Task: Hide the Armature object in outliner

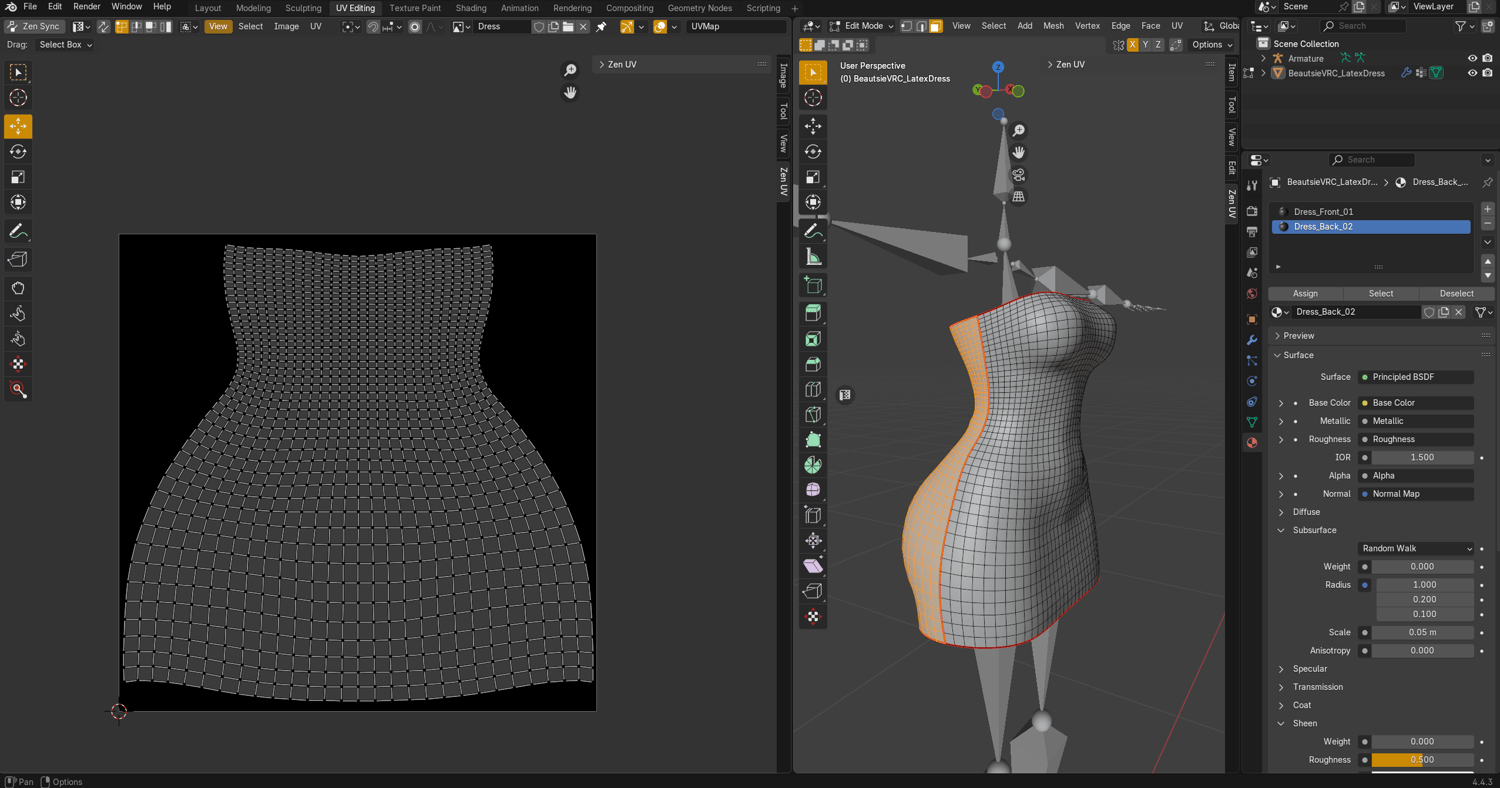Action: point(1472,58)
